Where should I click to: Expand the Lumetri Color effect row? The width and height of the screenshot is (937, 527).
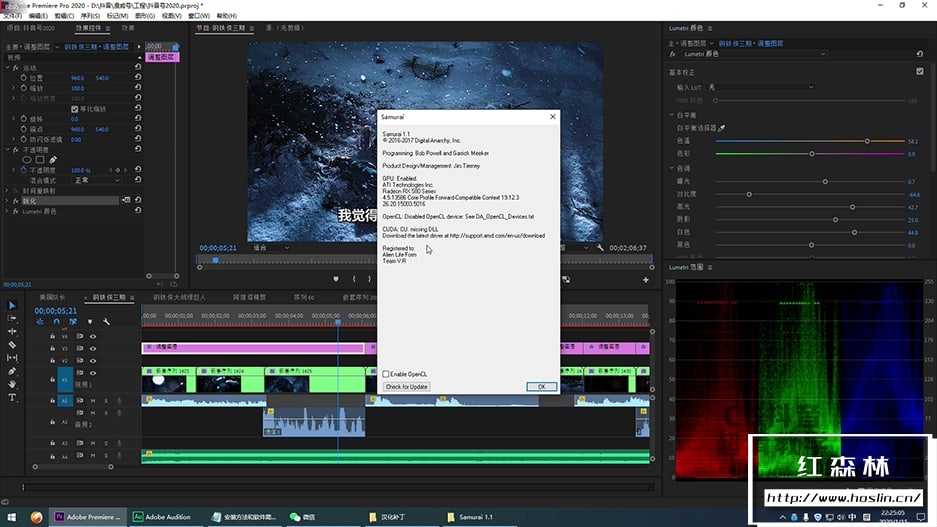coord(7,211)
